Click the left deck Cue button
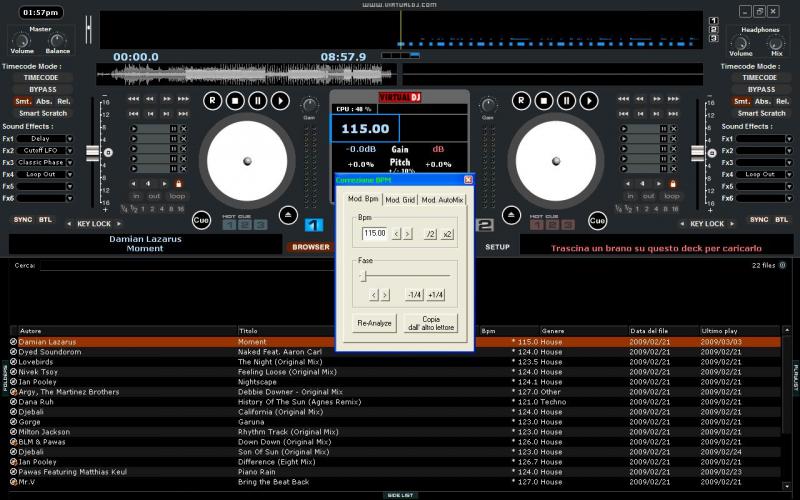 click(201, 220)
